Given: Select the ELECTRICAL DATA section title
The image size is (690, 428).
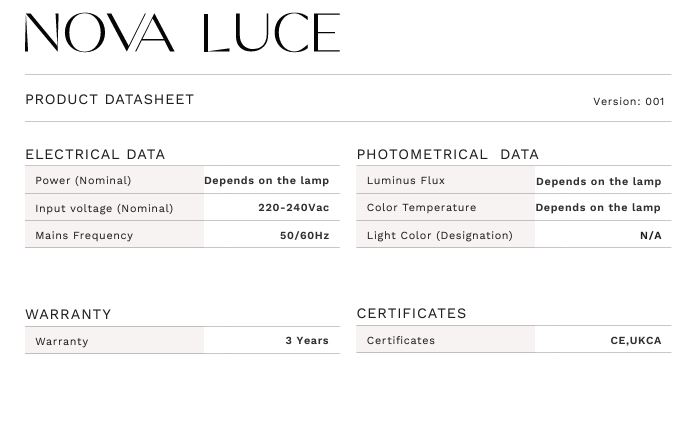Looking at the screenshot, I should [95, 154].
